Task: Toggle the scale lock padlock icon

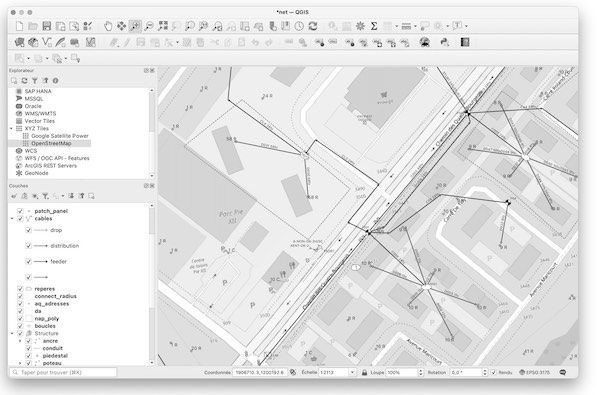Action: (x=365, y=372)
